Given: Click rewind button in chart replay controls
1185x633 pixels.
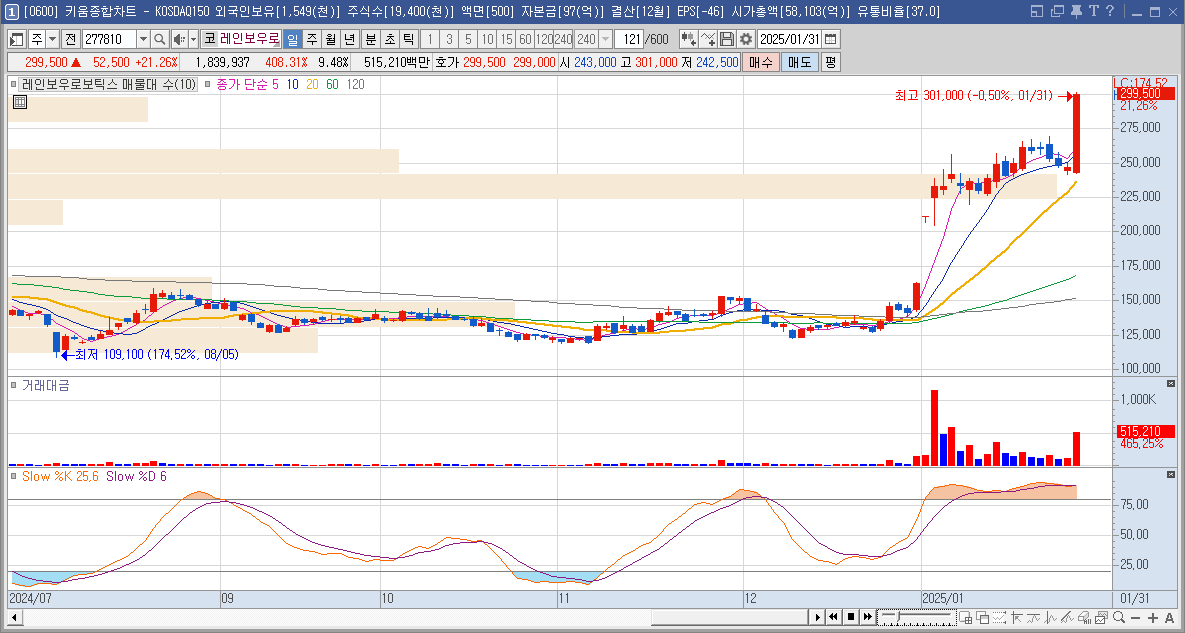Looking at the screenshot, I should 834,618.
